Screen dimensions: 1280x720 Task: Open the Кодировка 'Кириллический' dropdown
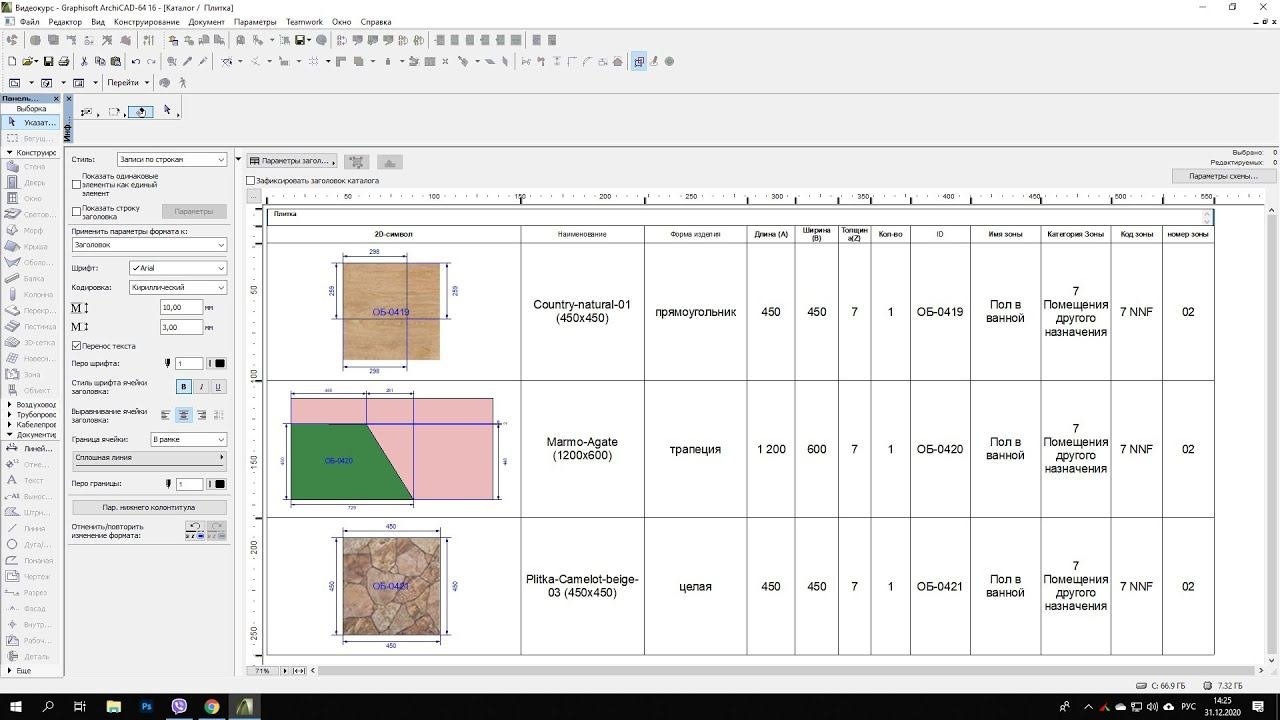[x=178, y=287]
